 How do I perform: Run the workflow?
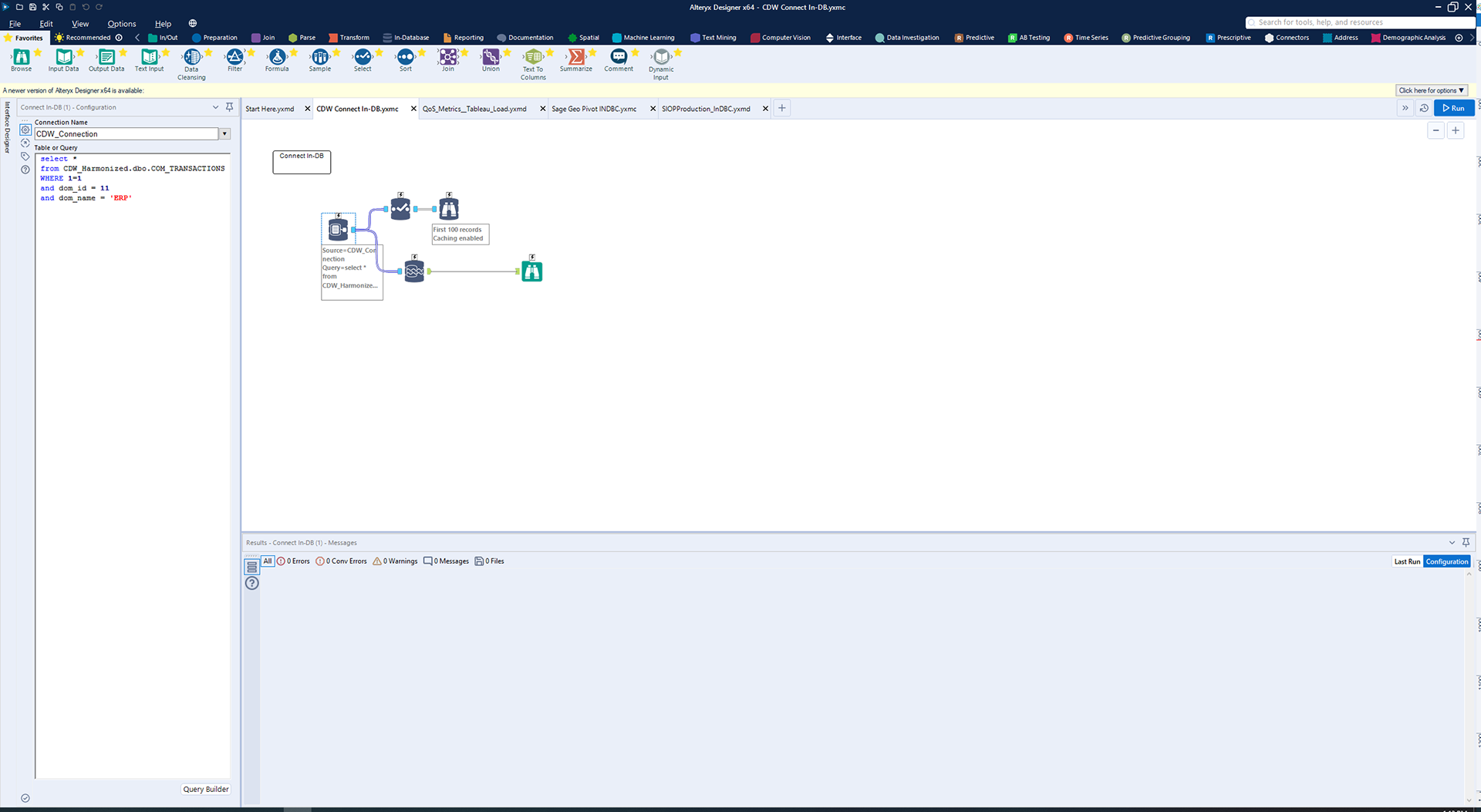coord(1454,108)
